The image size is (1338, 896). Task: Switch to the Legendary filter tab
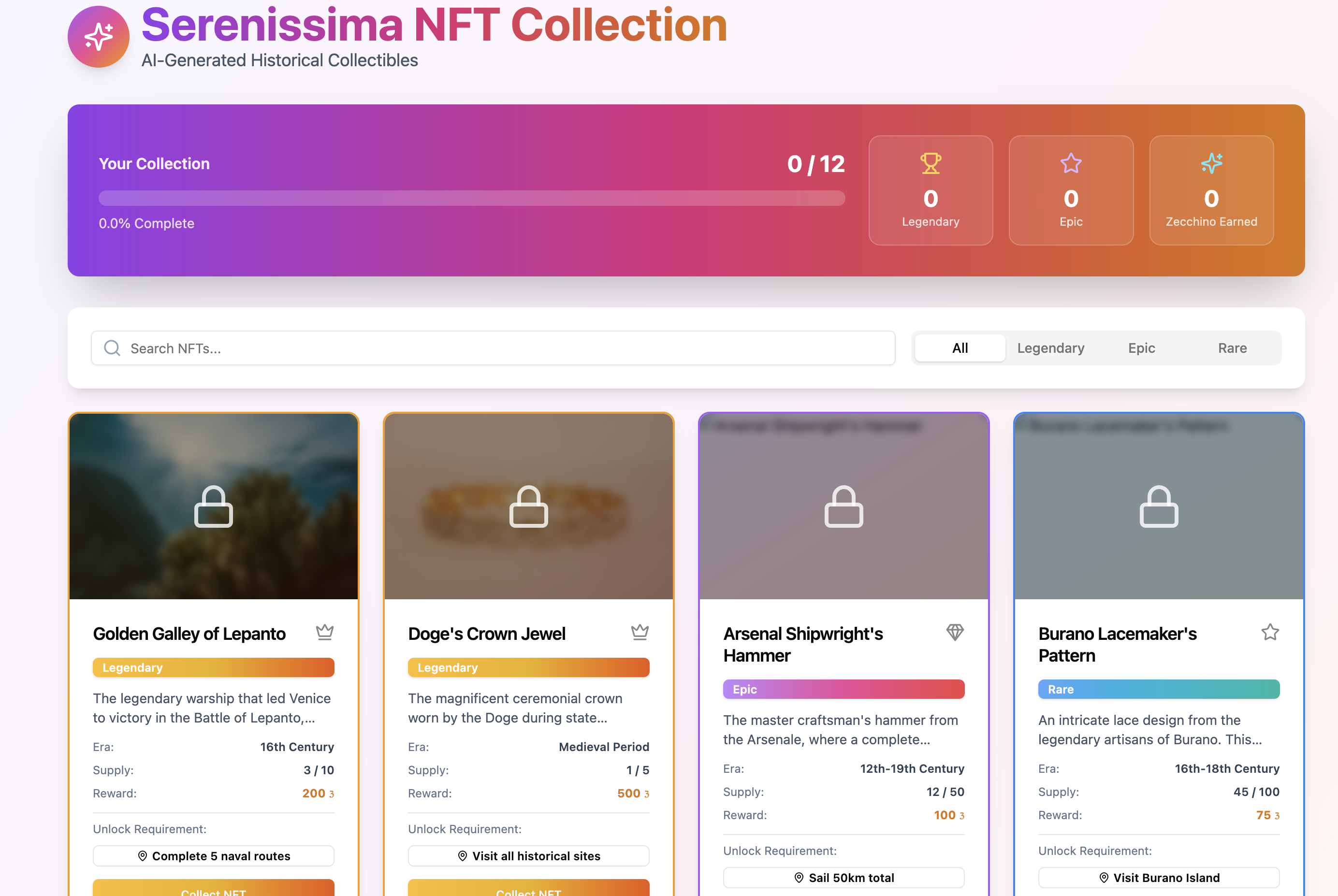pos(1050,348)
